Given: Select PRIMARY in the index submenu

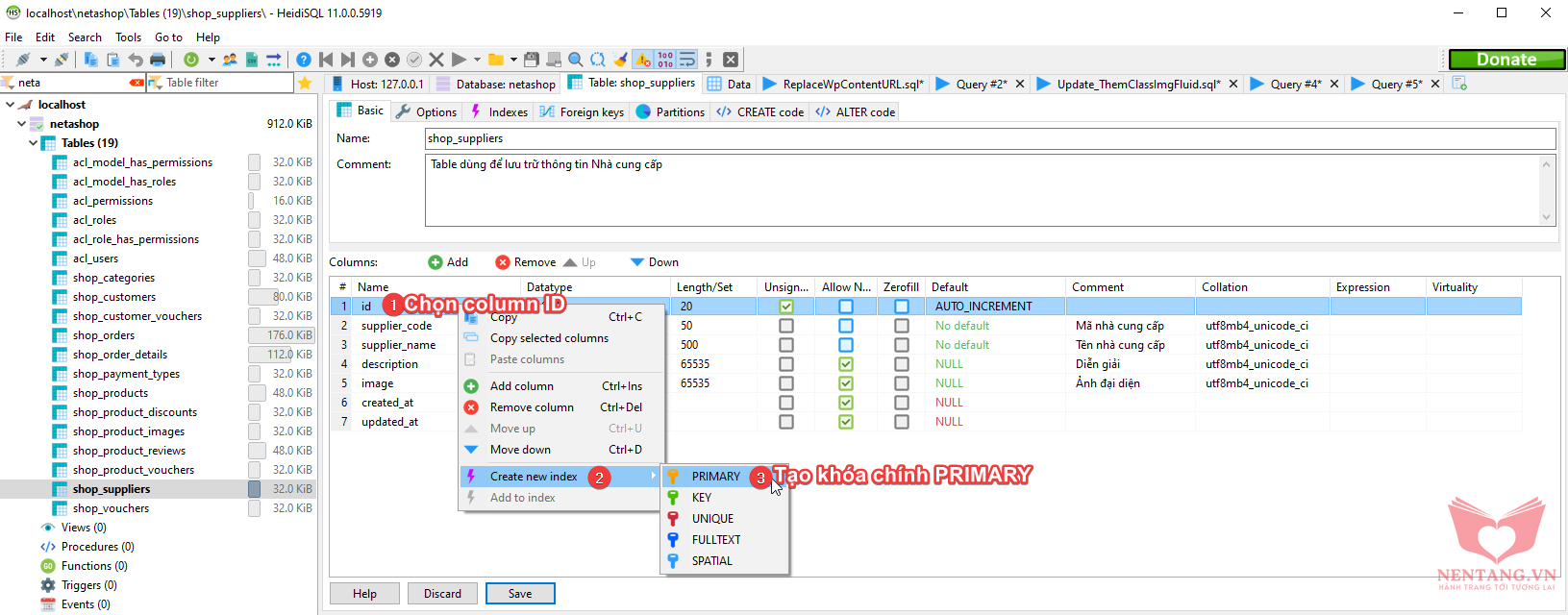Looking at the screenshot, I should coord(715,477).
